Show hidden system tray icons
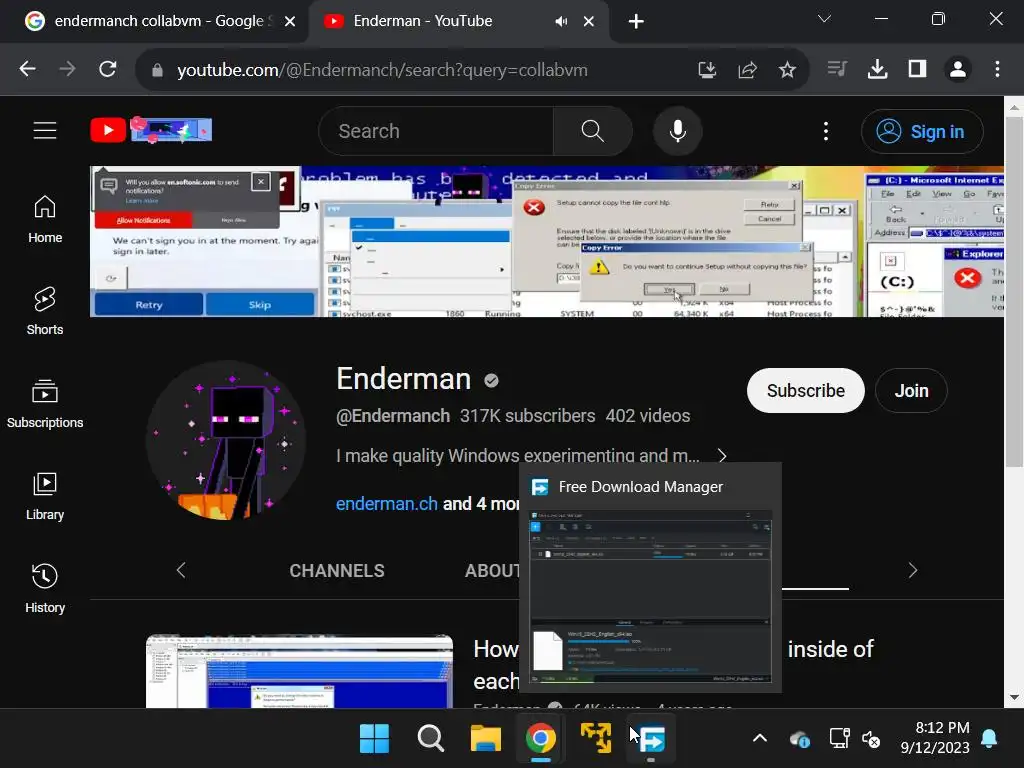This screenshot has height=768, width=1024. [760, 739]
